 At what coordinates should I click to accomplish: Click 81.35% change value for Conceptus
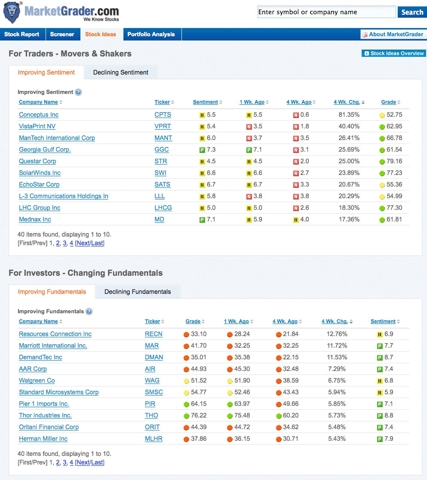349,115
